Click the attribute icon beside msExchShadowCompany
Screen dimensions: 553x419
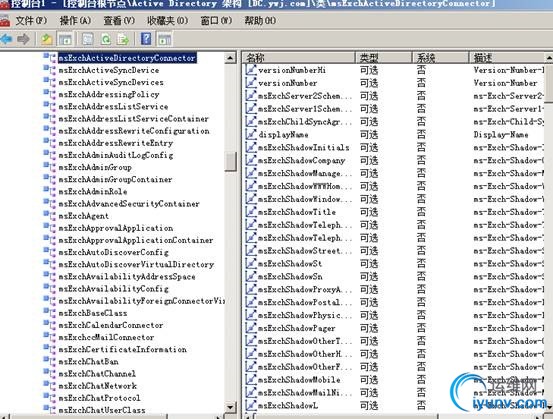(251, 160)
